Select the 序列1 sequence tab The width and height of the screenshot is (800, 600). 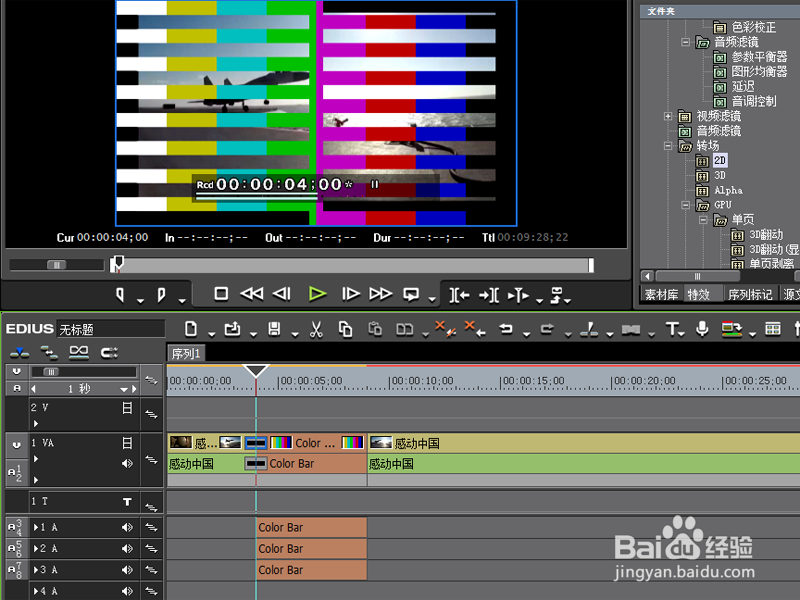click(186, 354)
